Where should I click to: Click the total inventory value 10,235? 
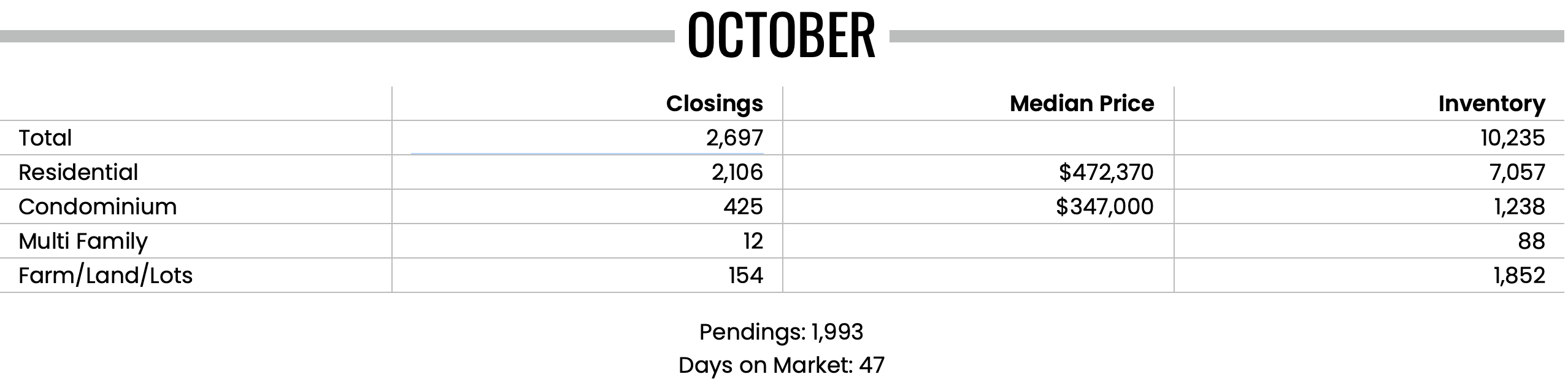pyautogui.click(x=1513, y=138)
